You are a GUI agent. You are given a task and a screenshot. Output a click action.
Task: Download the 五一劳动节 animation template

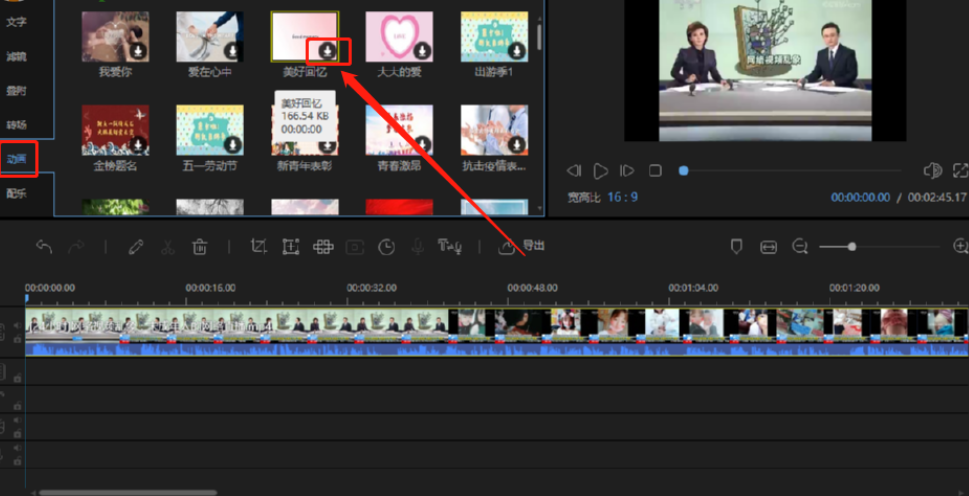click(x=232, y=145)
